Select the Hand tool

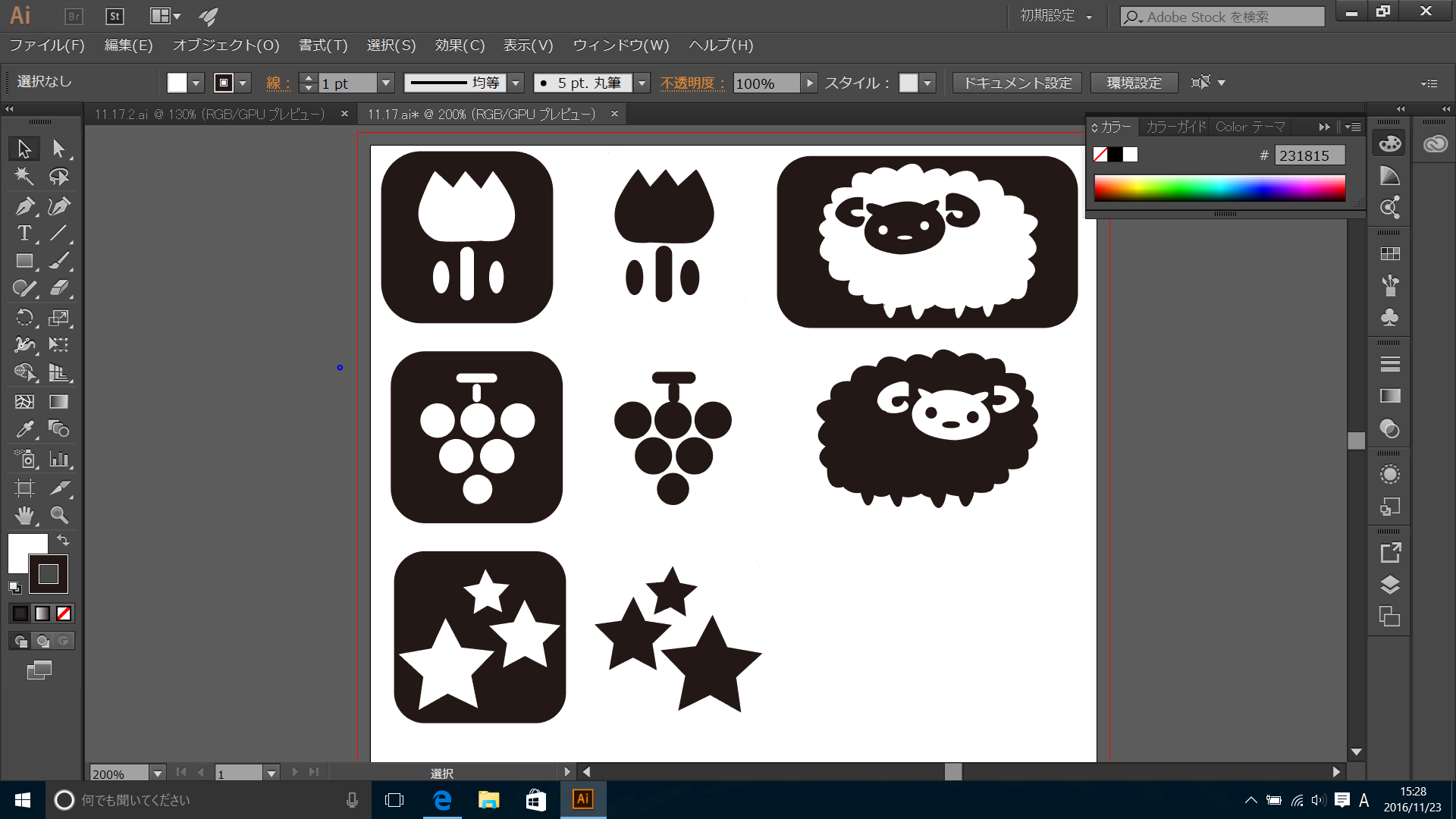pos(24,516)
